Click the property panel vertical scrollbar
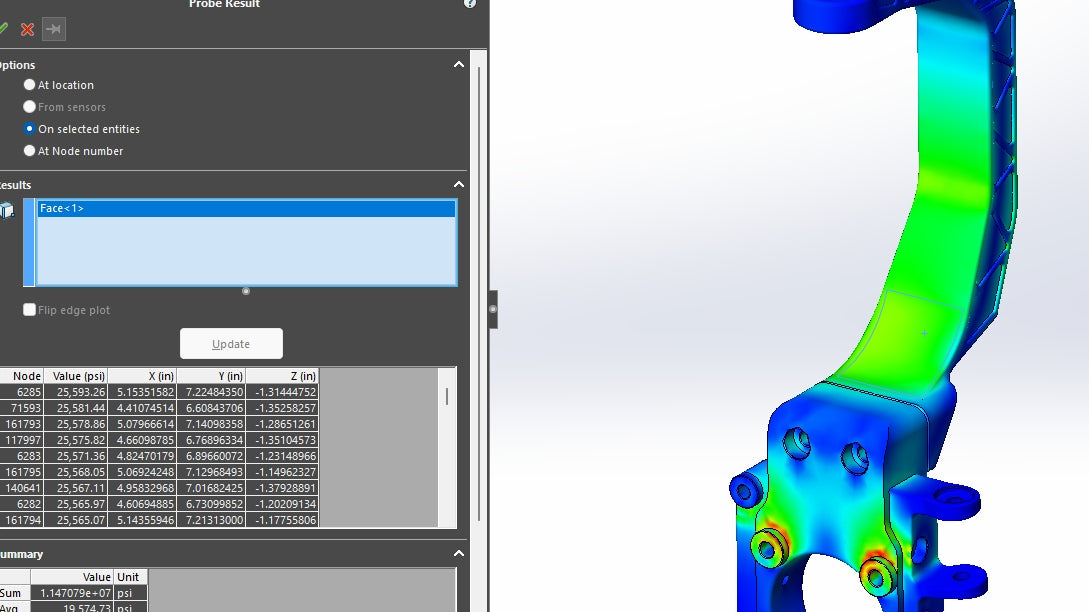This screenshot has width=1089, height=612. click(479, 292)
